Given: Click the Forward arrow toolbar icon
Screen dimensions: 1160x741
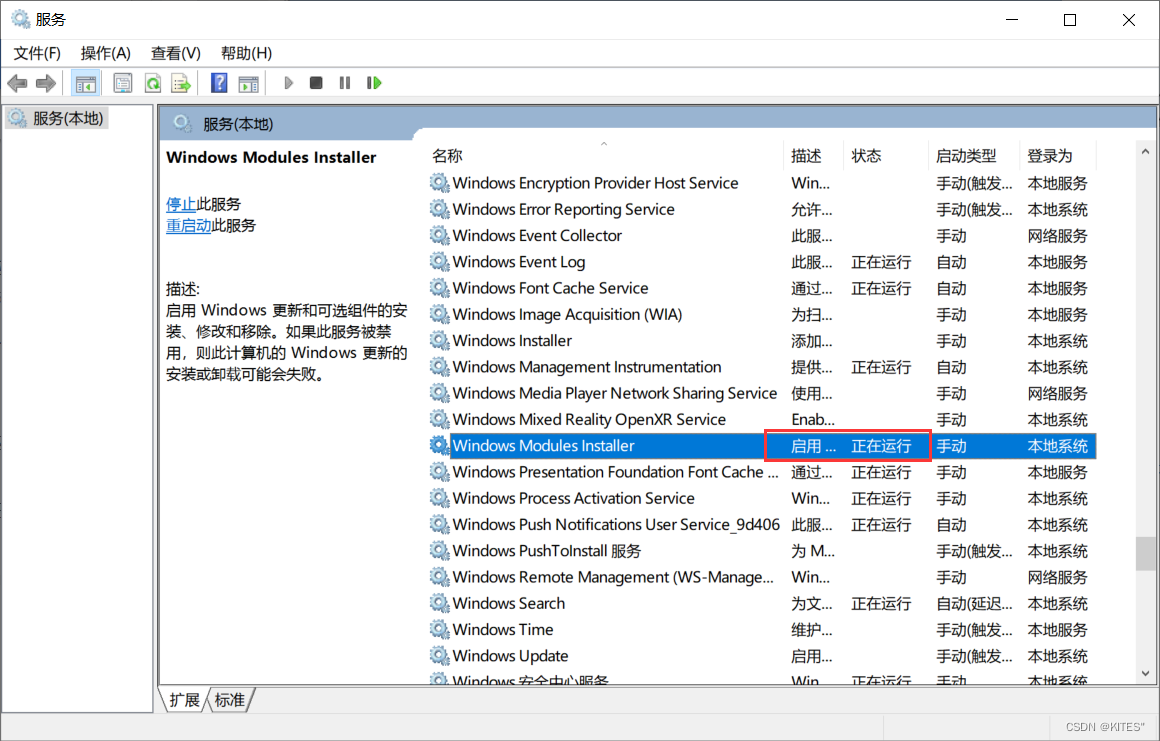Looking at the screenshot, I should 46,84.
